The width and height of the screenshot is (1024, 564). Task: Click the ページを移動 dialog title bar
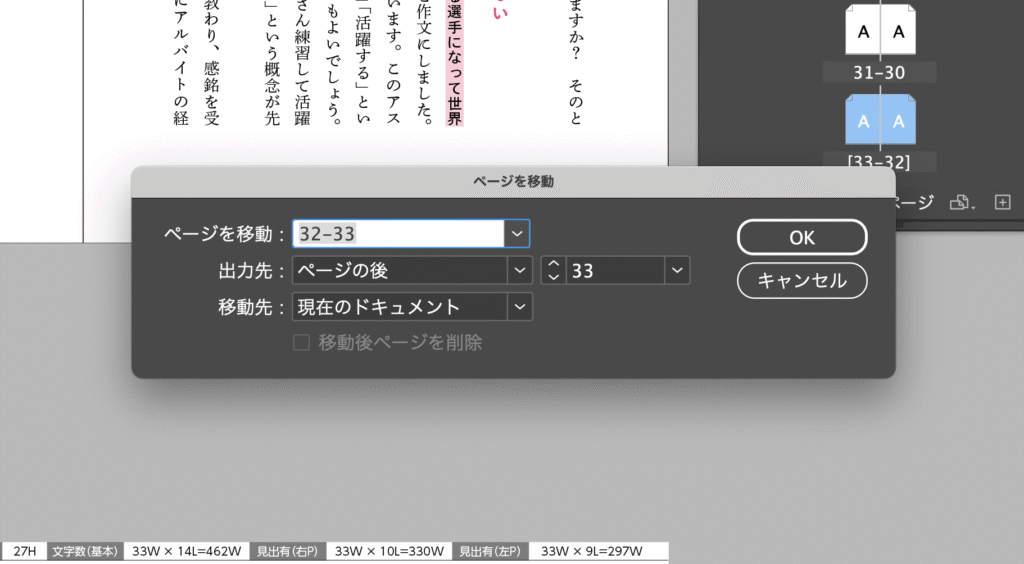tap(513, 181)
